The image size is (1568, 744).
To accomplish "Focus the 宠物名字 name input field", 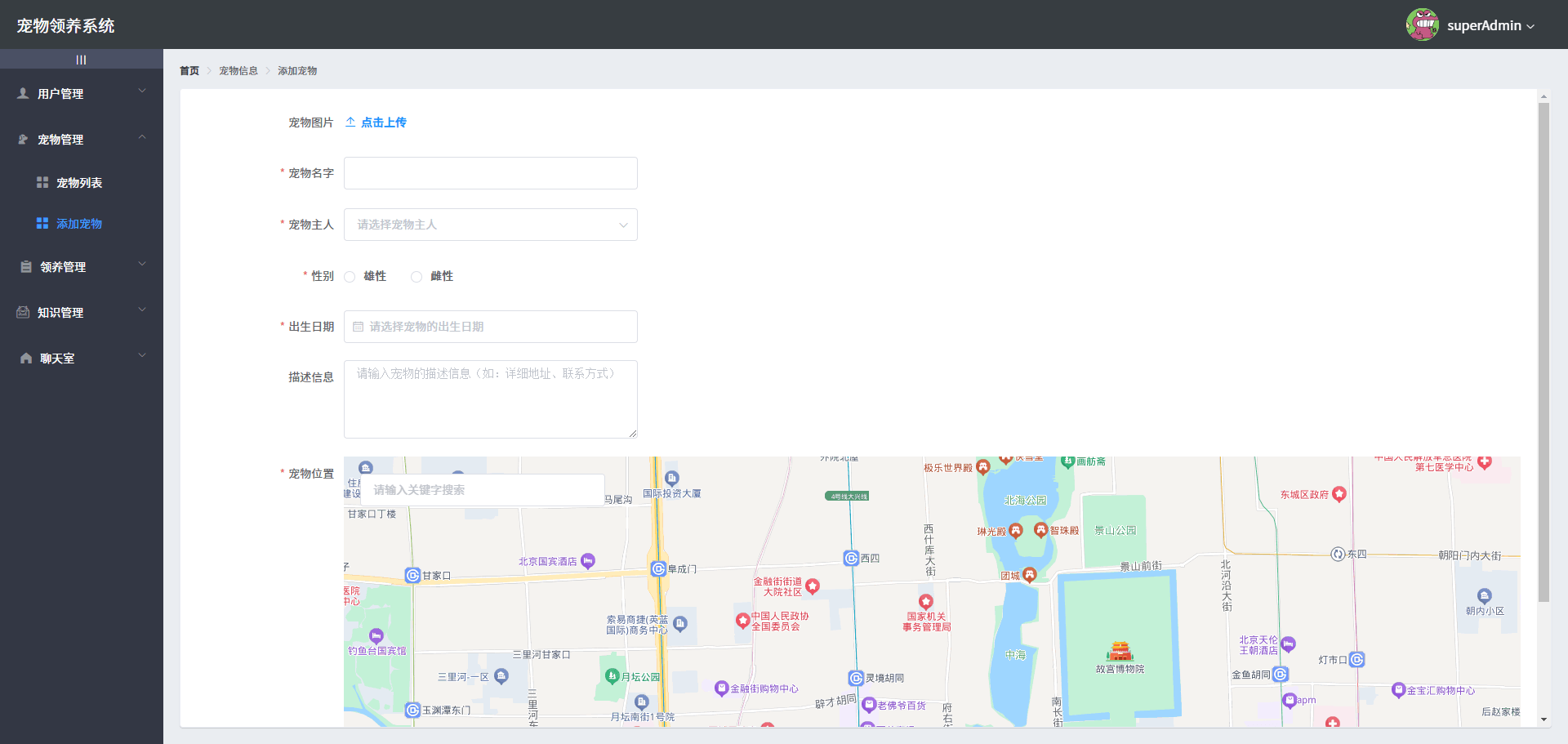I will point(490,173).
